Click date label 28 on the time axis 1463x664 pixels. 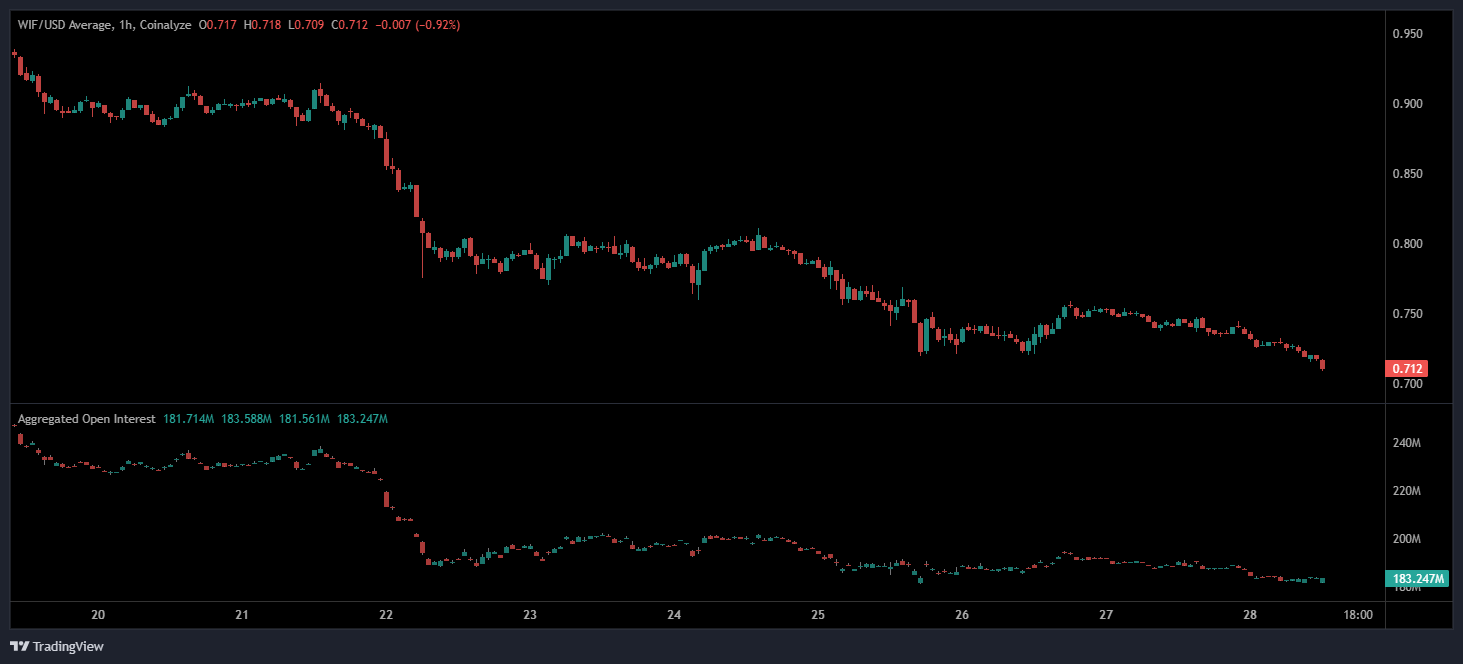(1250, 614)
